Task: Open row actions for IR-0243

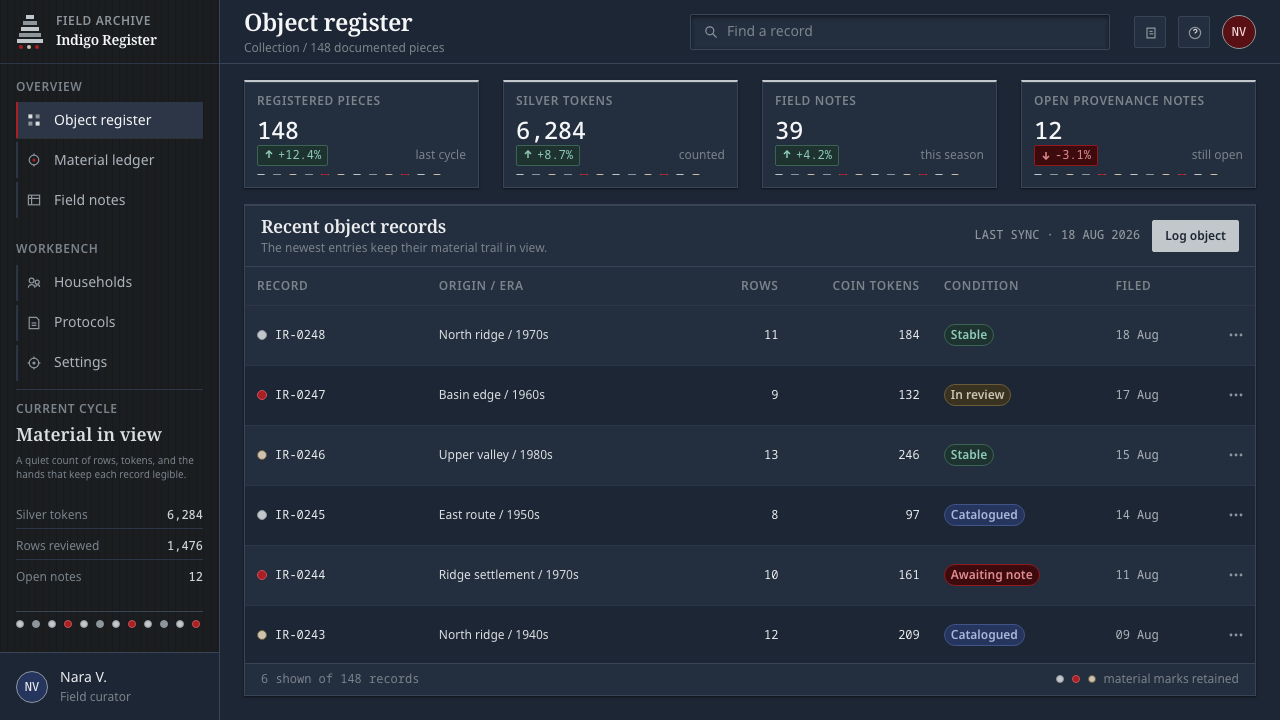Action: (1236, 635)
